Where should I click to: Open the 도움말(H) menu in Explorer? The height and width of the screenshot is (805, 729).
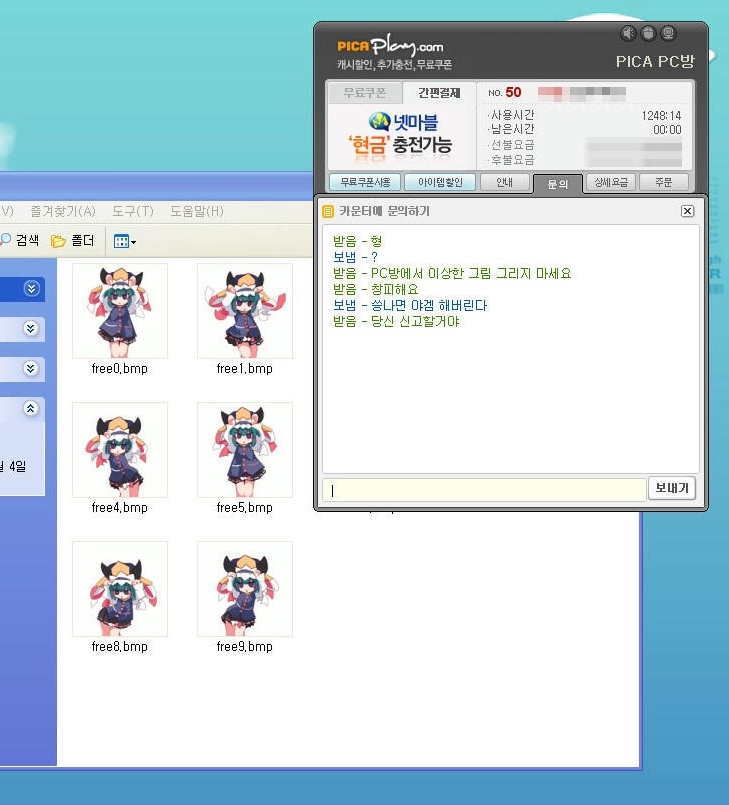coord(197,211)
